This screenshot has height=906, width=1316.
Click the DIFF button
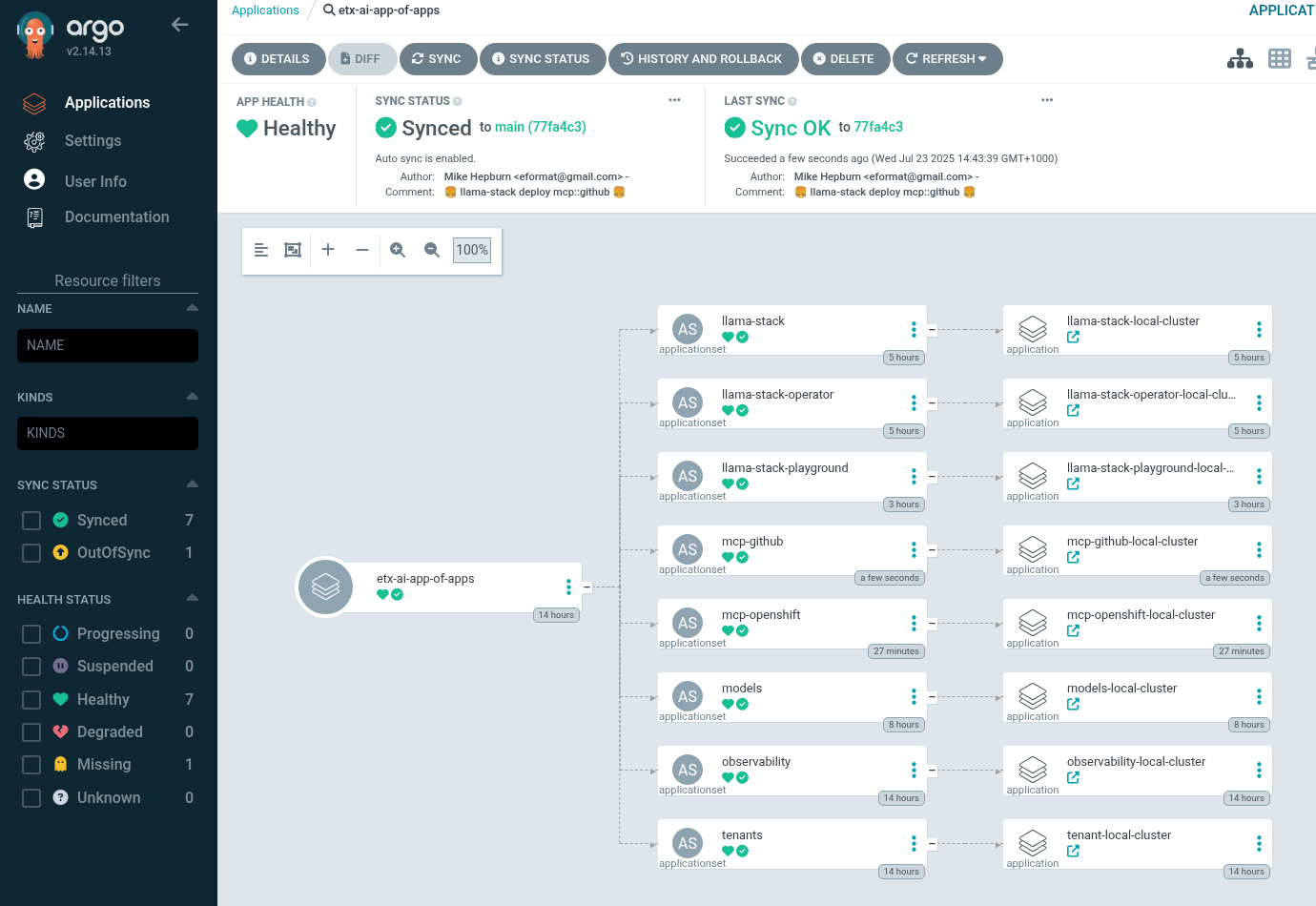[361, 59]
